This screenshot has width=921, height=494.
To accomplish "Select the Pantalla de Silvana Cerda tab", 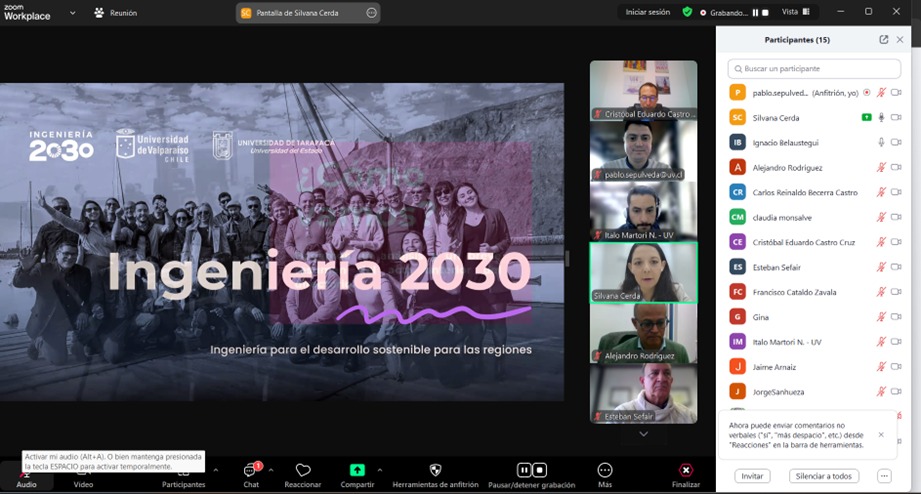I will [x=308, y=13].
